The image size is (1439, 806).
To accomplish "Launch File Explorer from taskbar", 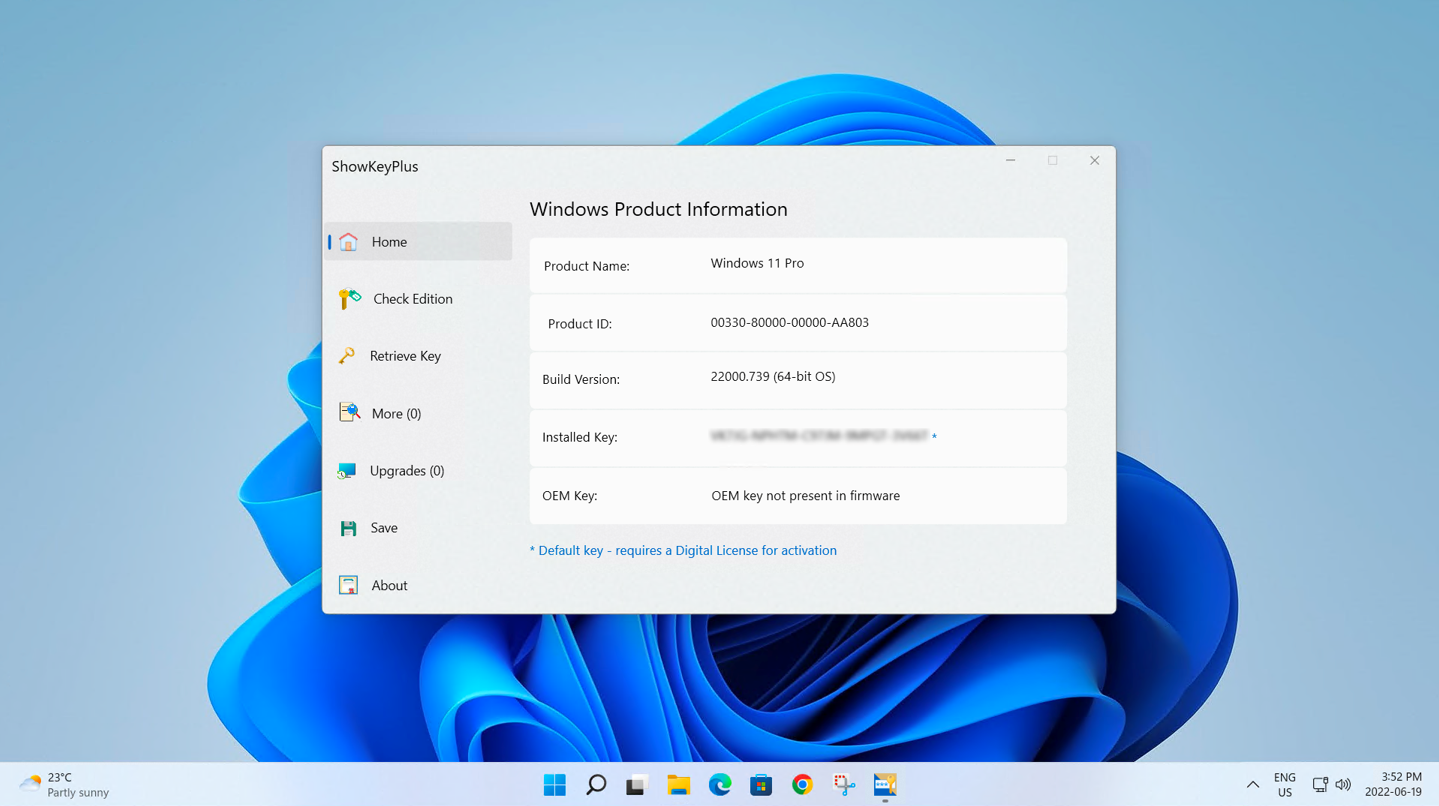I will 679,785.
